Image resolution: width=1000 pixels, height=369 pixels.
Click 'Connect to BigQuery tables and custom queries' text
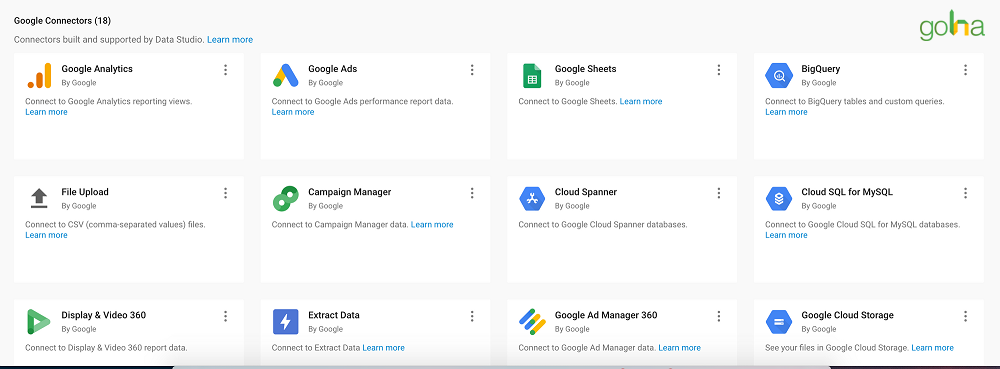click(855, 101)
